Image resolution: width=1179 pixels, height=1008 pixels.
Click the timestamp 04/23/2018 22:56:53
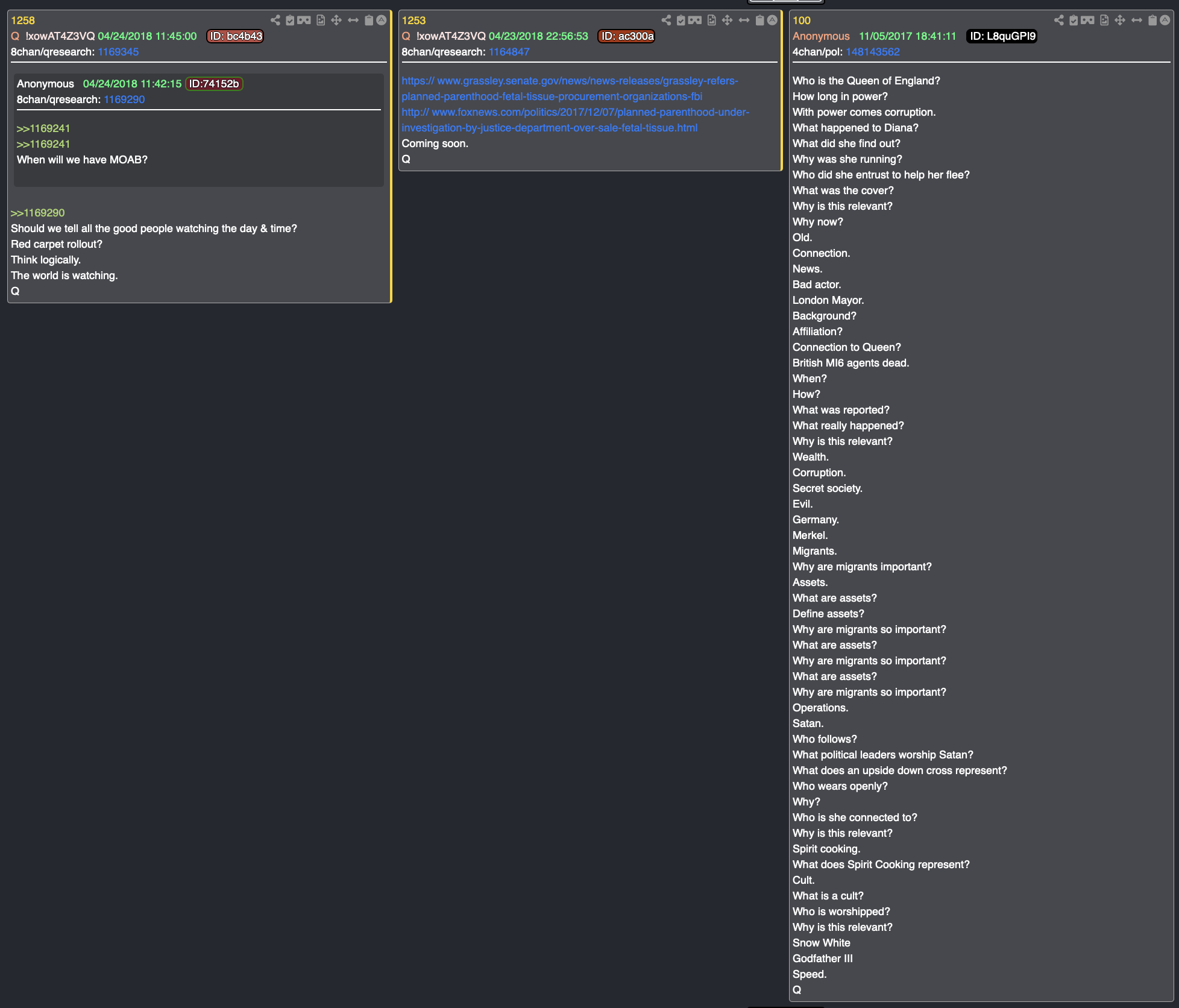click(x=538, y=36)
